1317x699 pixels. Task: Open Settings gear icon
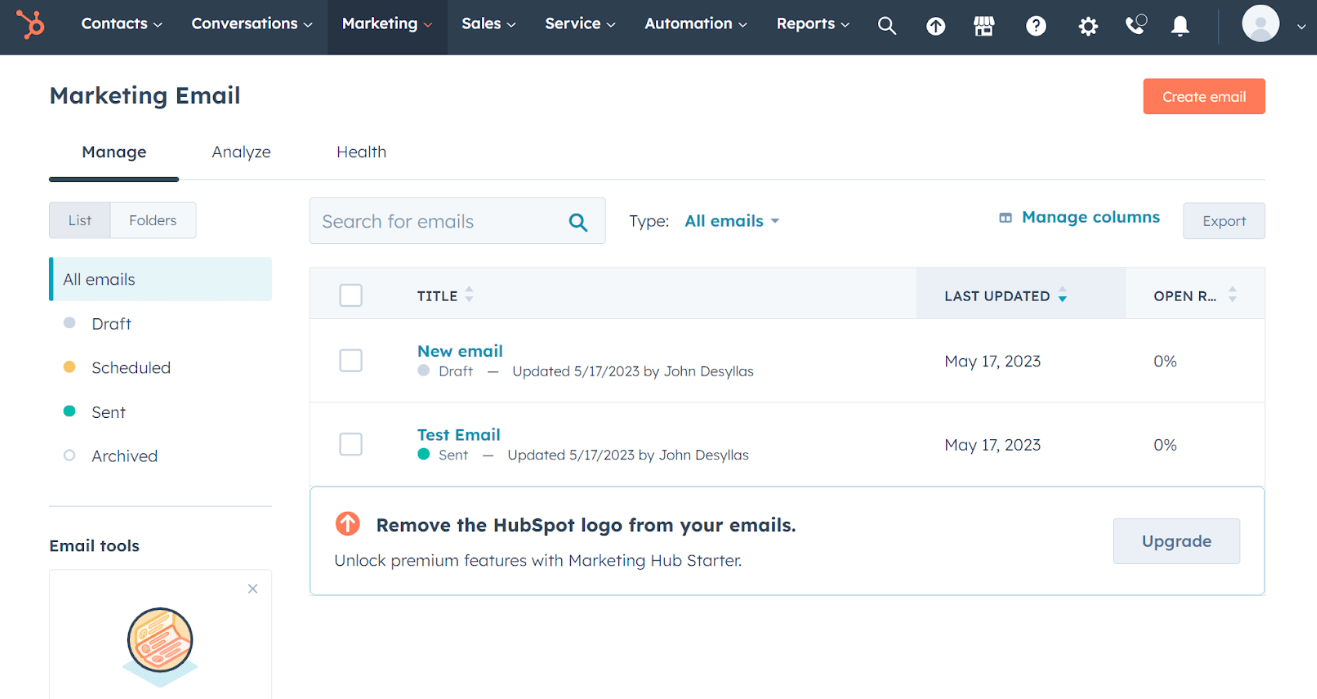coord(1088,27)
